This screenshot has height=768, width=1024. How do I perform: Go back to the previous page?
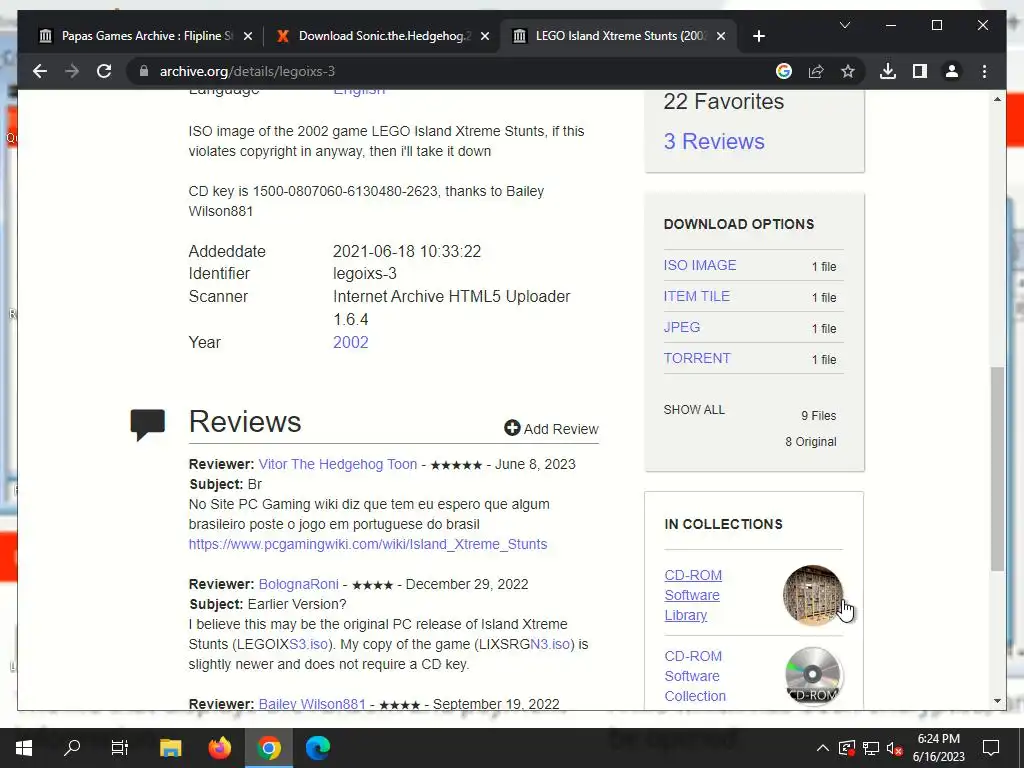[40, 71]
